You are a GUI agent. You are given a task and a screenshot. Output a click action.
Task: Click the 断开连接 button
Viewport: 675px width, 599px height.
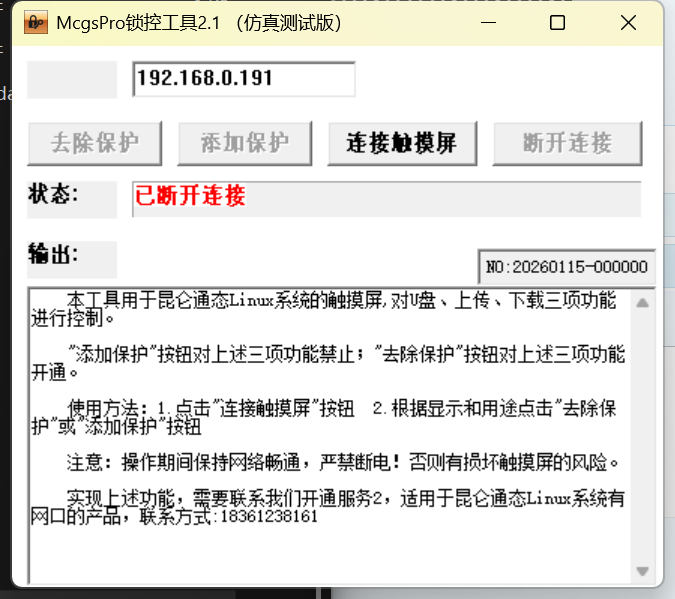pos(567,143)
